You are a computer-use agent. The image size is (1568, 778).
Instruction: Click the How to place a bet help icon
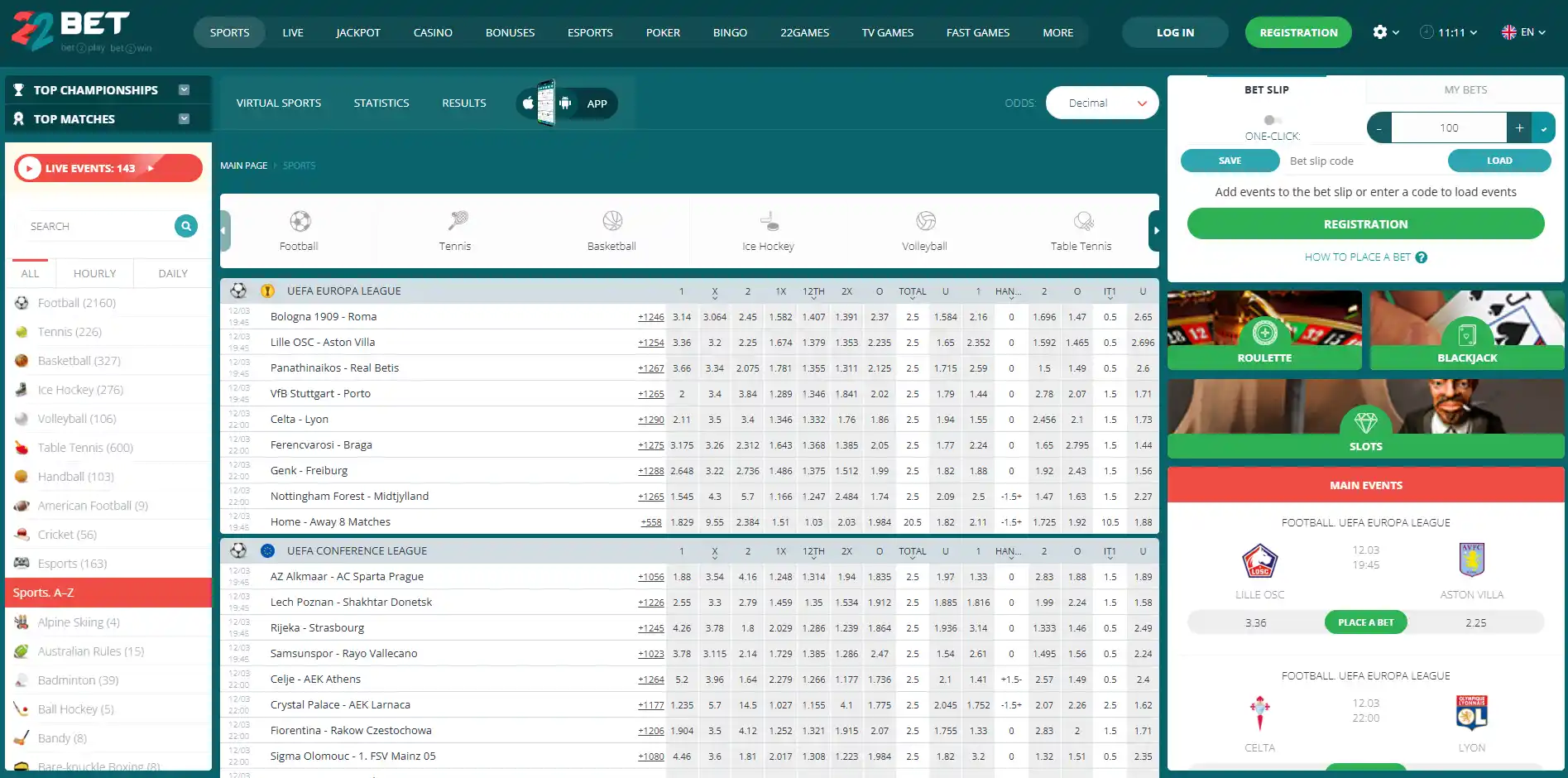click(1422, 257)
